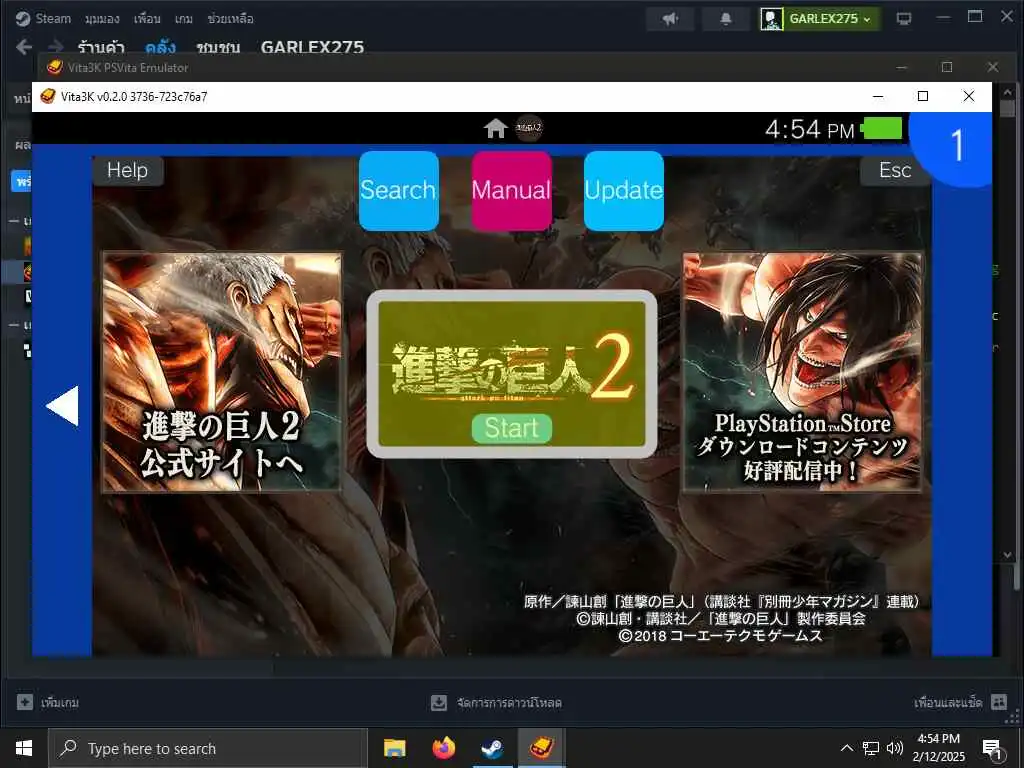1024x768 pixels.
Task: Open the blue notification bubble showing 1
Action: pyautogui.click(x=955, y=145)
